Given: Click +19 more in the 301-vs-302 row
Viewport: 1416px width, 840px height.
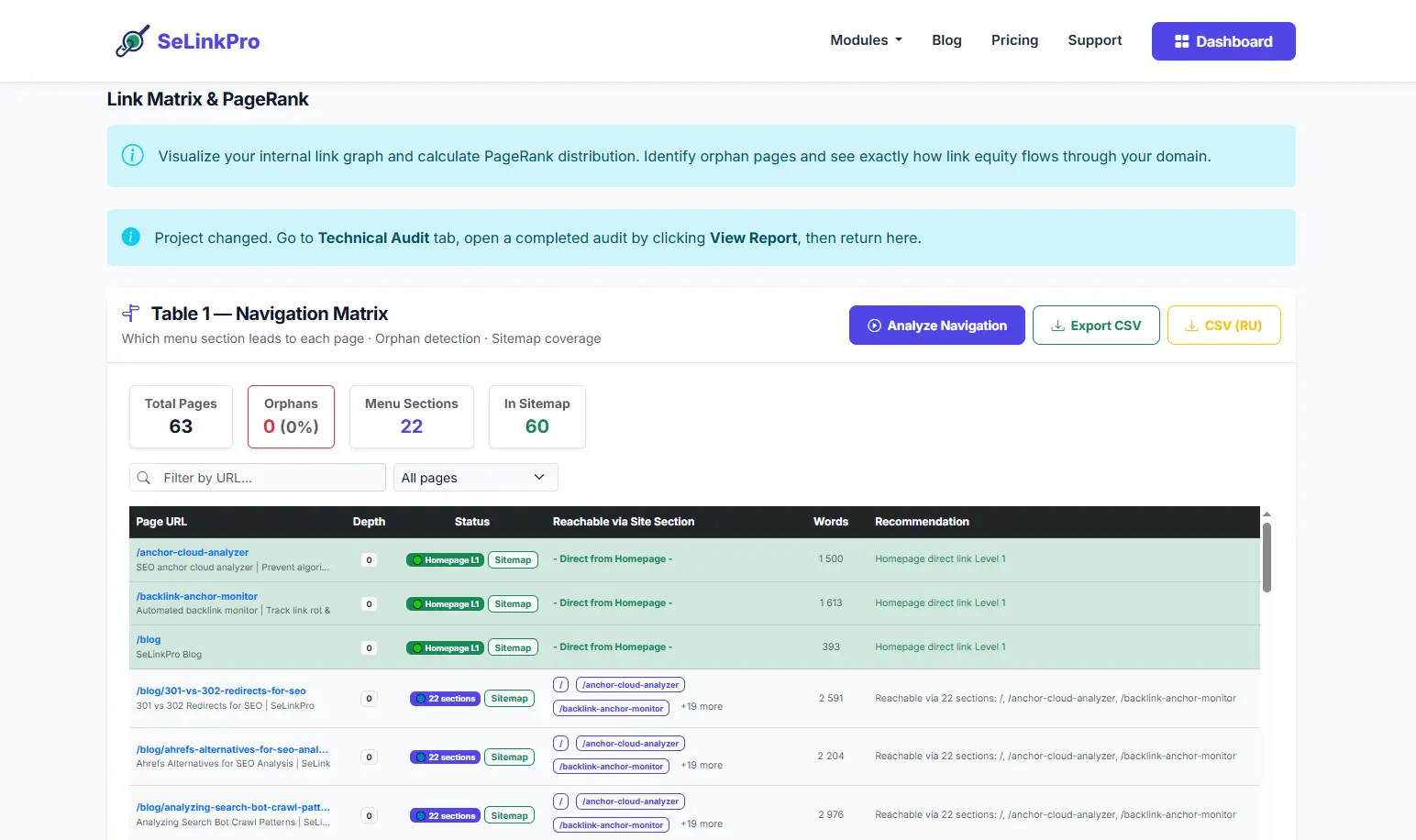Looking at the screenshot, I should click(x=702, y=707).
